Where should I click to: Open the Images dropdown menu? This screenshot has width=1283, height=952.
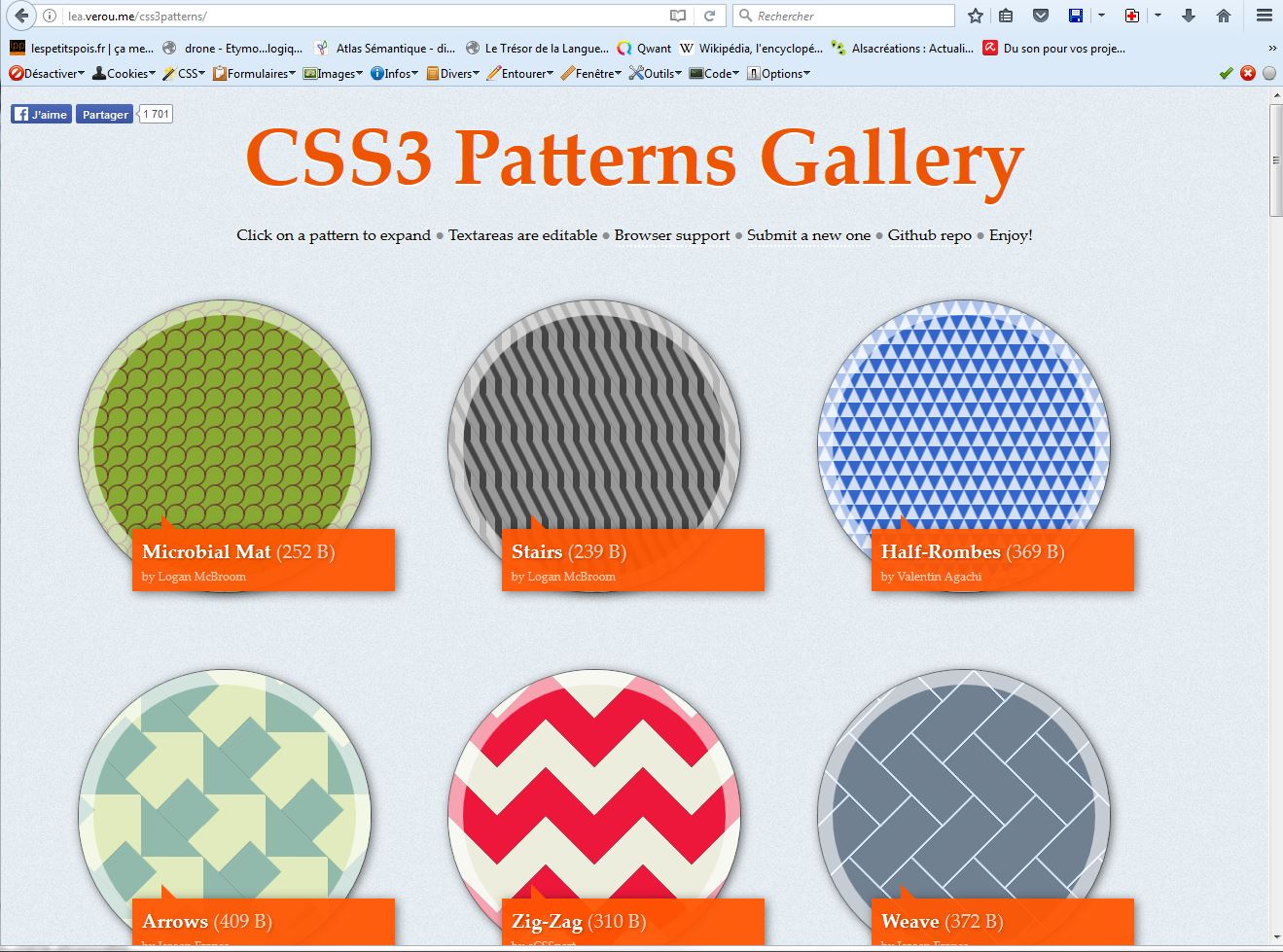tap(333, 73)
